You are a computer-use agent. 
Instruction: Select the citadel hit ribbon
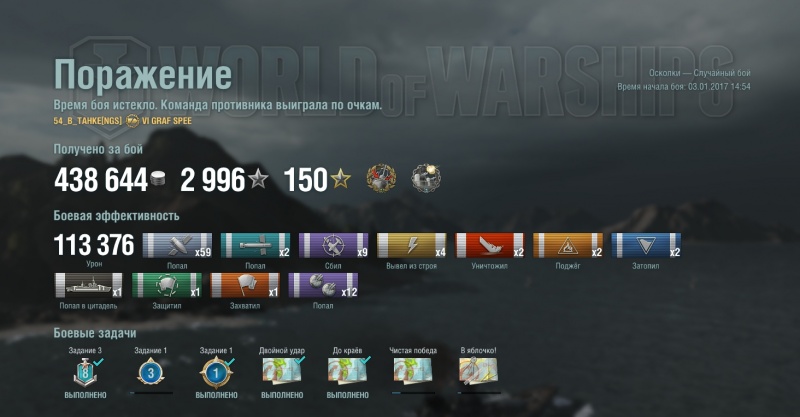click(x=89, y=285)
